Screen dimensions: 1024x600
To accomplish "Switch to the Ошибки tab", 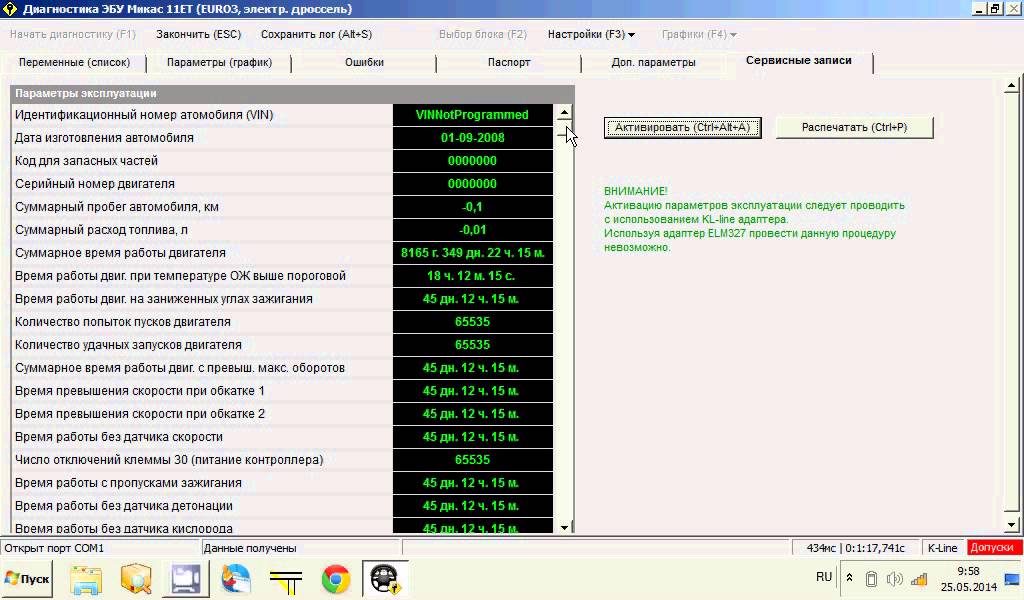I will click(x=364, y=62).
